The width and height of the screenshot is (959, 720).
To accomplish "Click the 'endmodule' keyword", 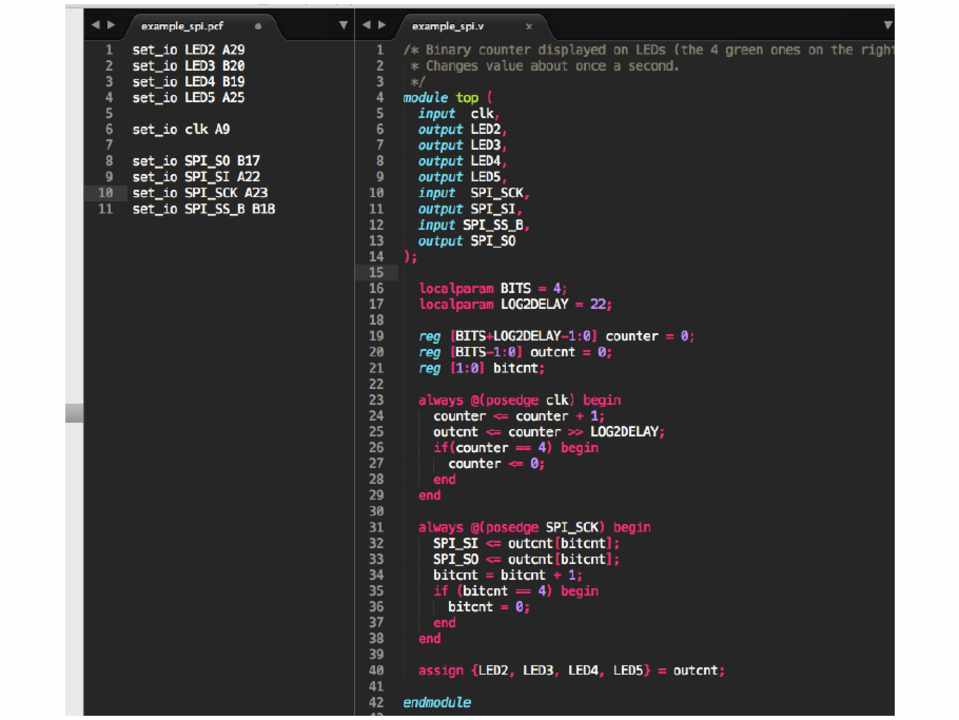I will coord(436,702).
